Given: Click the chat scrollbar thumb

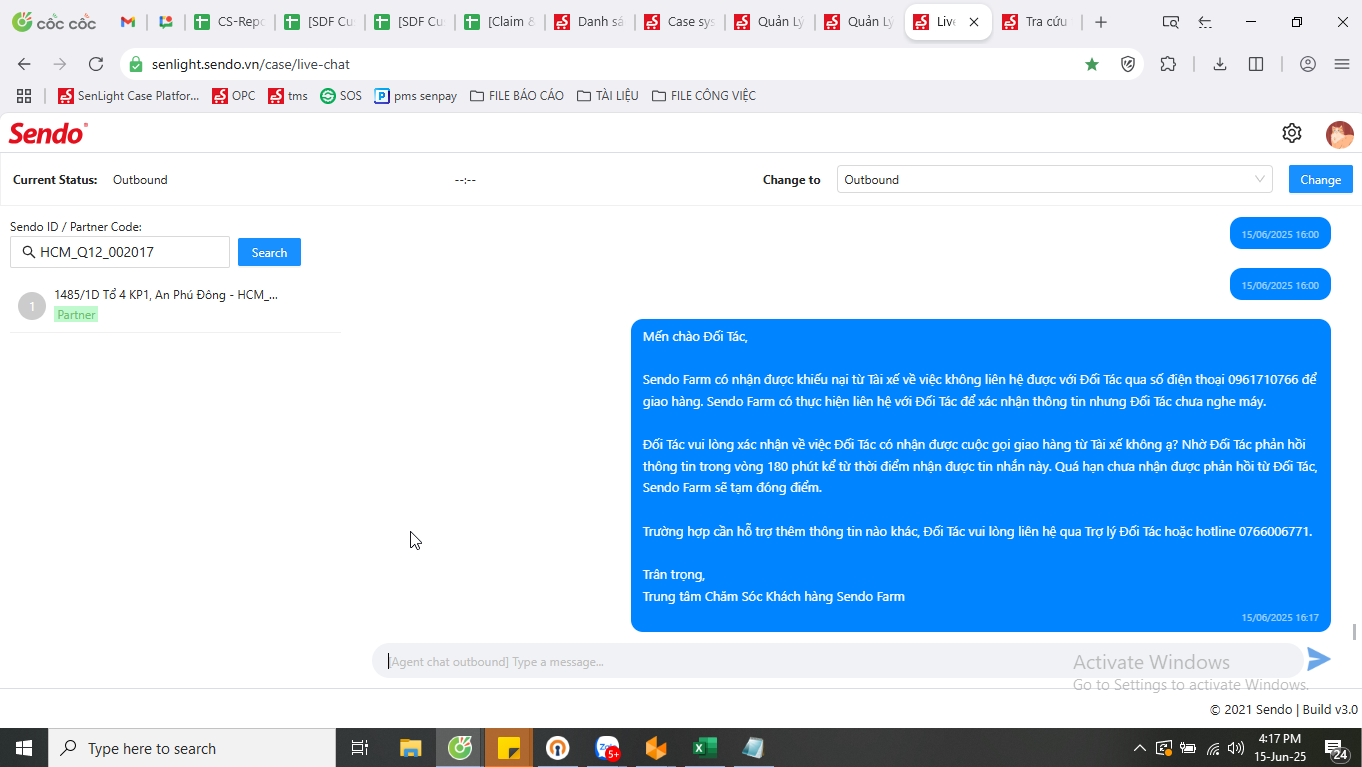Looking at the screenshot, I should [1355, 632].
